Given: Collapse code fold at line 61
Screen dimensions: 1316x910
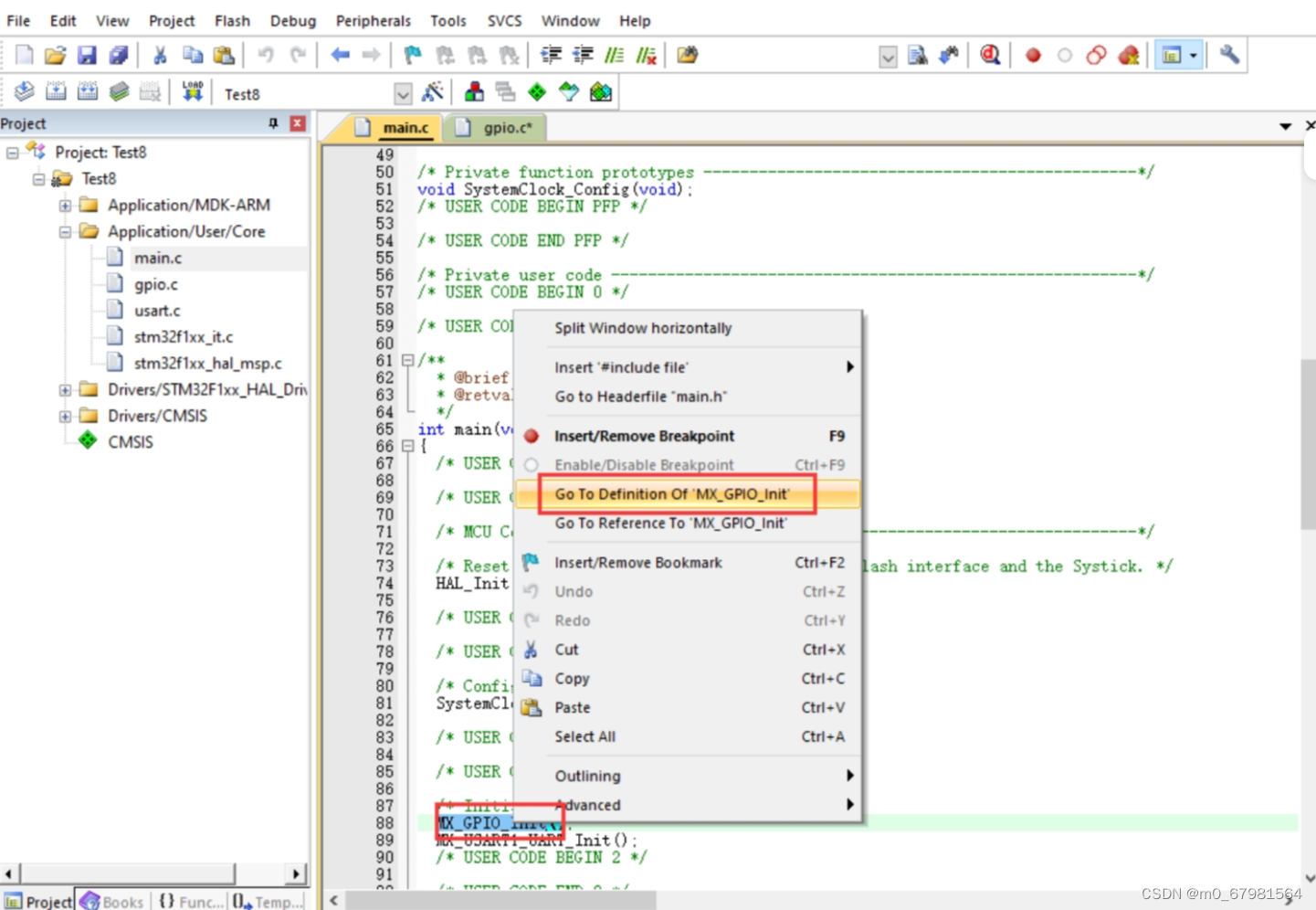Looking at the screenshot, I should (407, 360).
